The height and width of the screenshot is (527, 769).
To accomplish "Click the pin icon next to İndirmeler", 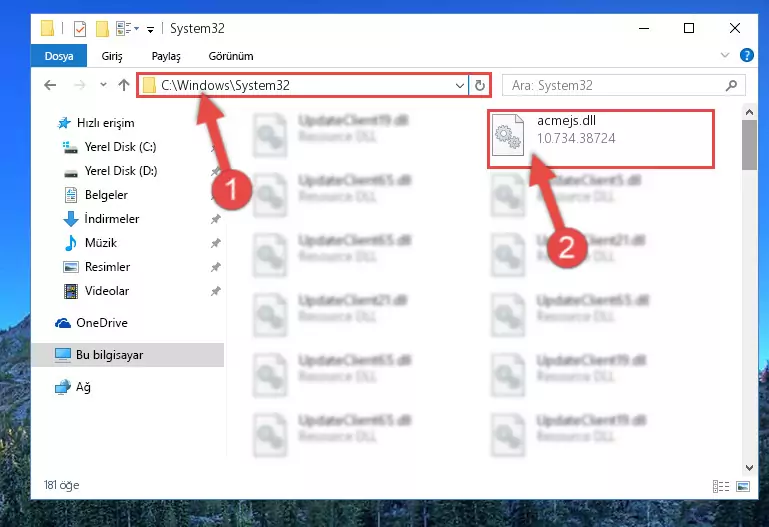I will tap(215, 219).
